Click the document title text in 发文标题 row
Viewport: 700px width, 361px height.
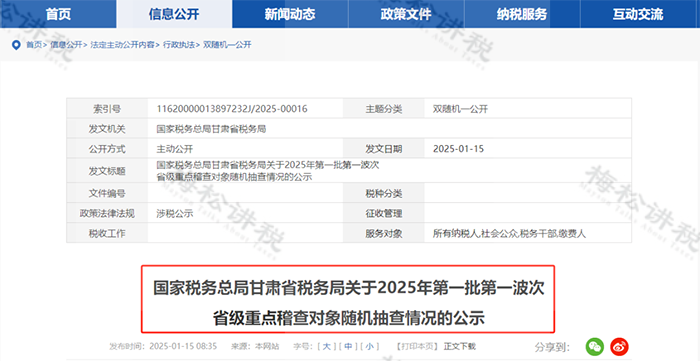(x=268, y=170)
